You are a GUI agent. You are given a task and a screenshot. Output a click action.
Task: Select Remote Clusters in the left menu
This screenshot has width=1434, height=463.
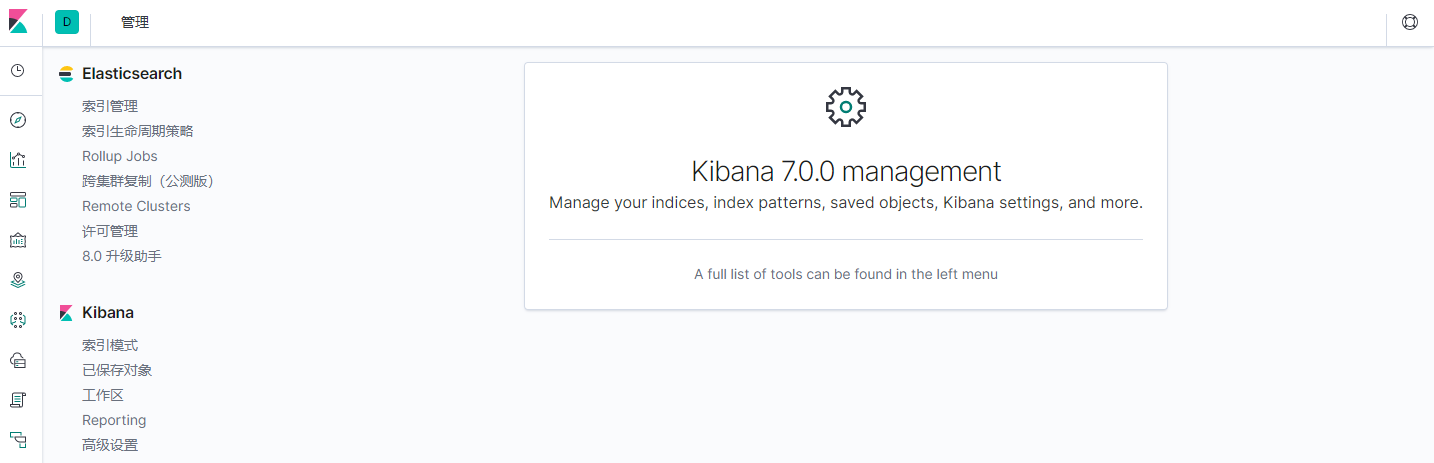tap(136, 206)
